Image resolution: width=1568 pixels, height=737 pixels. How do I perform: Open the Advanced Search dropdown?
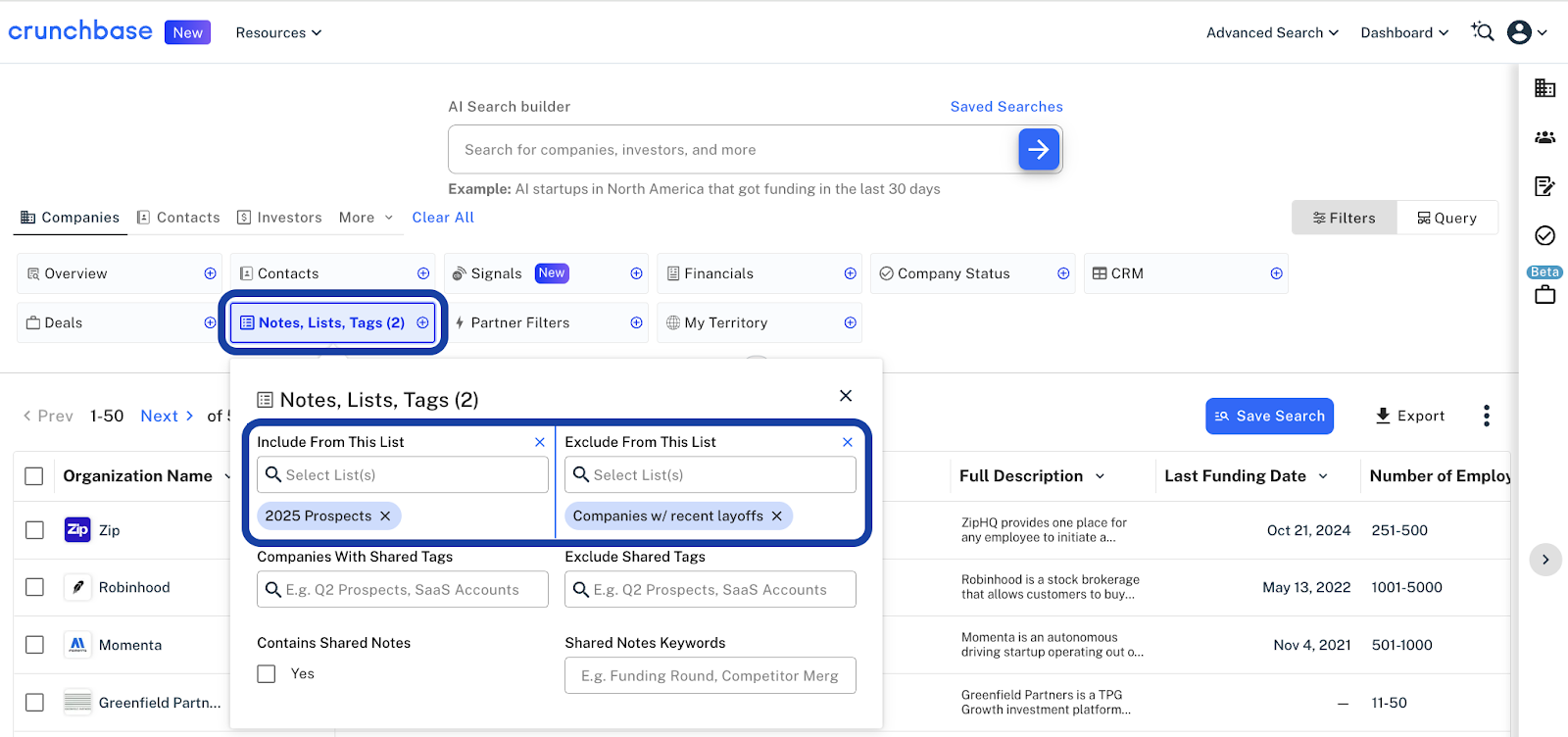click(x=1272, y=32)
